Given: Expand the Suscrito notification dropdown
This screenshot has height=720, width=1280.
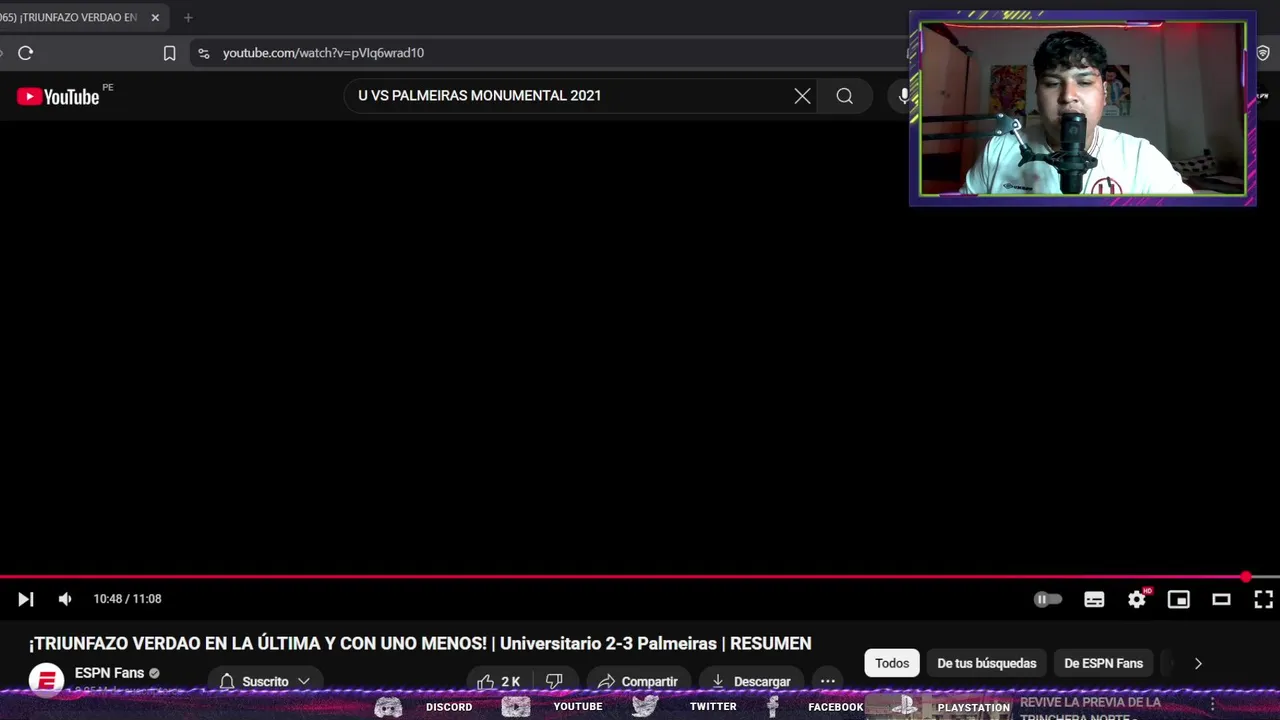Looking at the screenshot, I should point(264,681).
